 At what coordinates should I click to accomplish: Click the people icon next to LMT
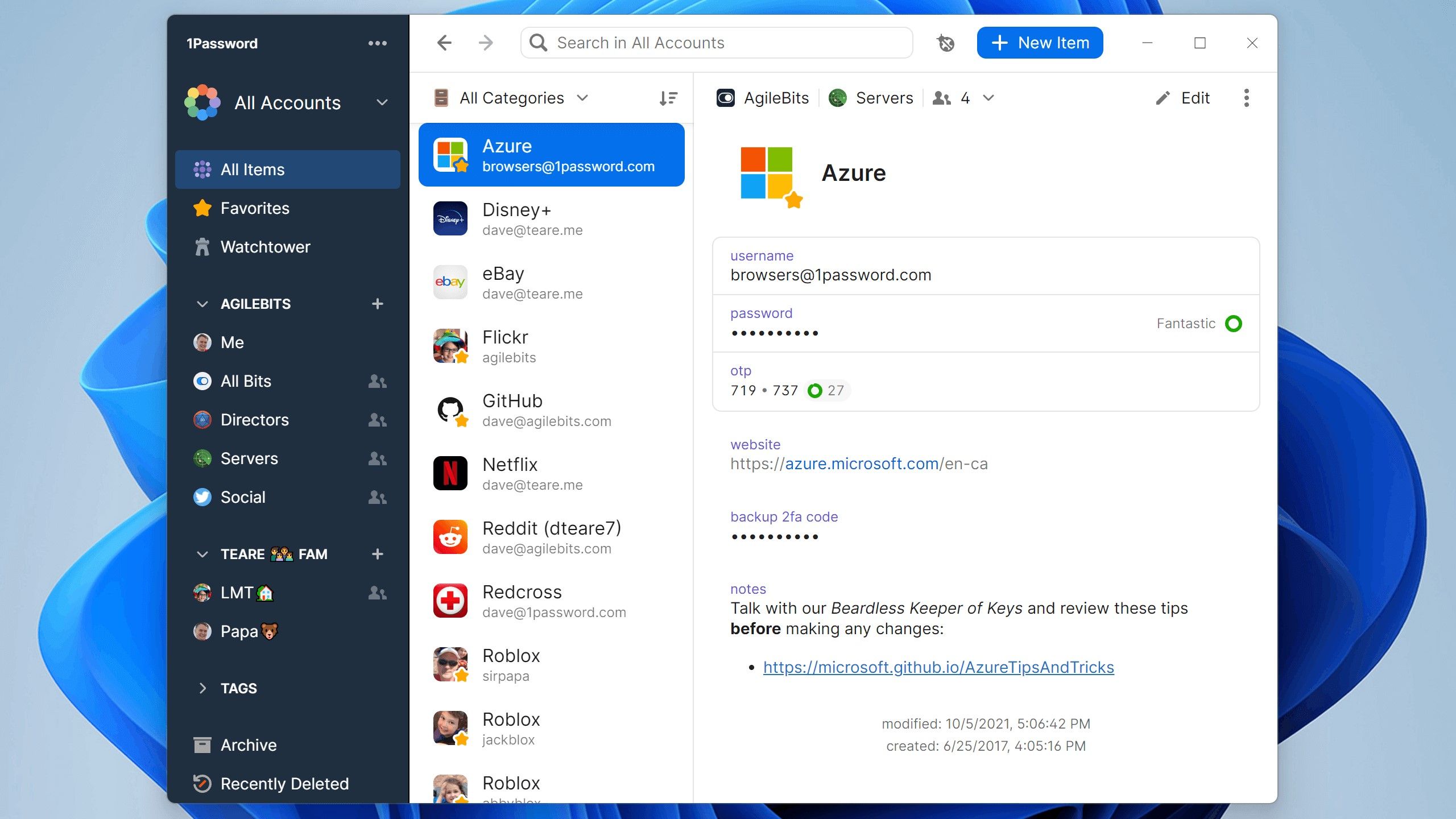(377, 593)
